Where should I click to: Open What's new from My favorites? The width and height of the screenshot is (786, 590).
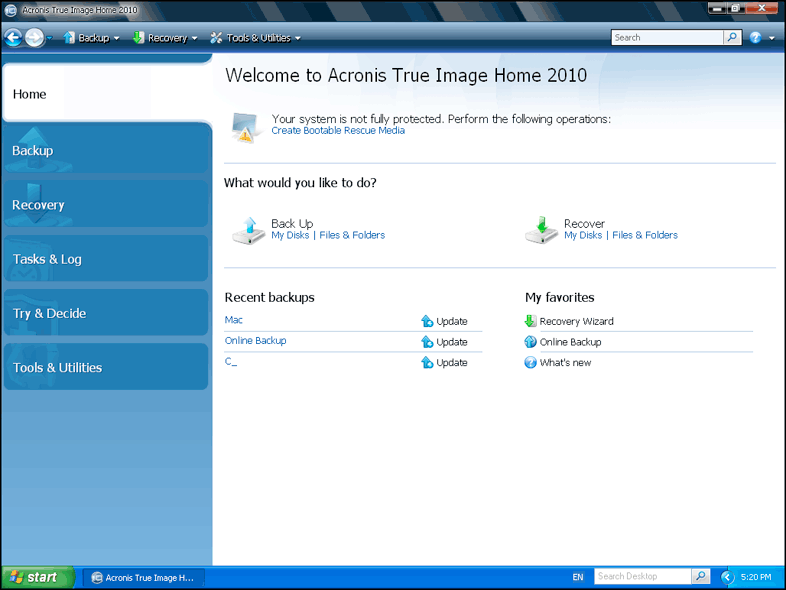(565, 362)
